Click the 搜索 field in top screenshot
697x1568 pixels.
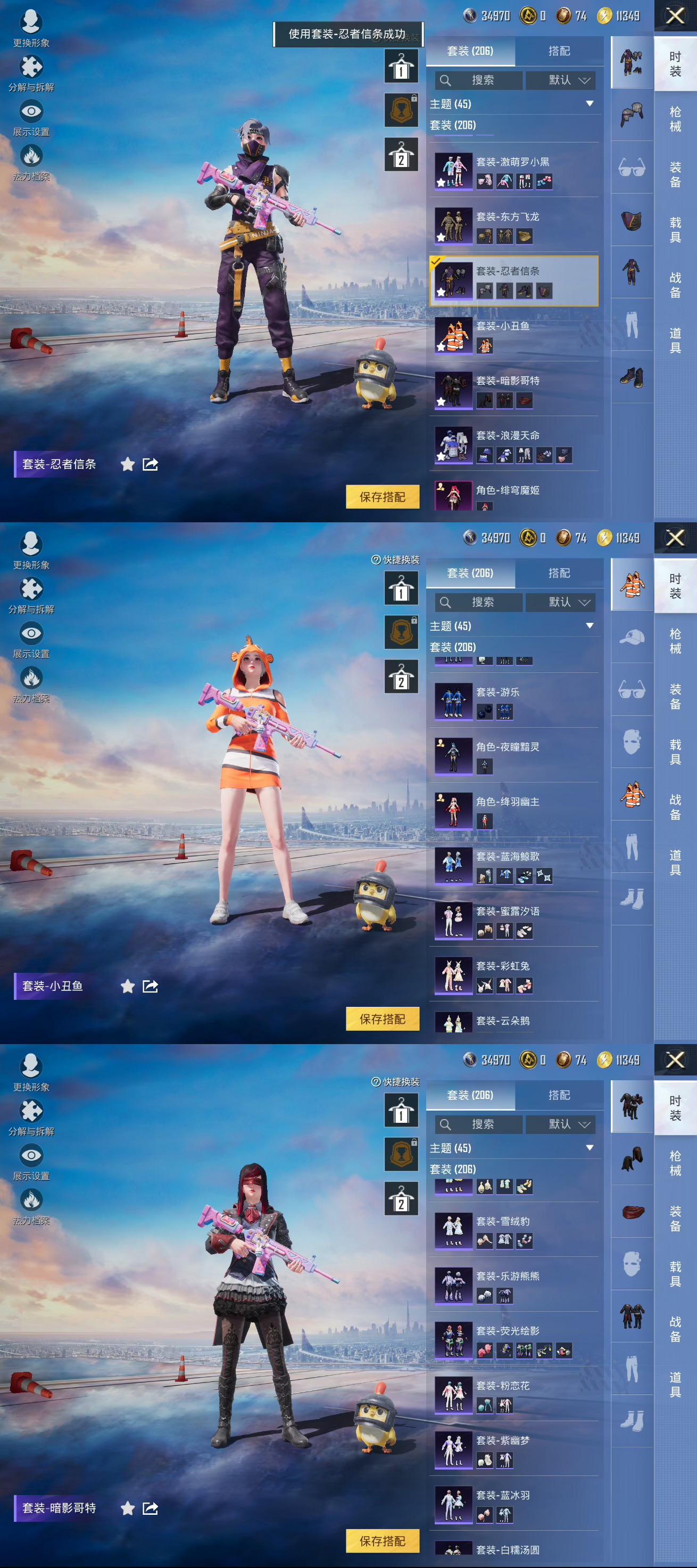coord(479,80)
